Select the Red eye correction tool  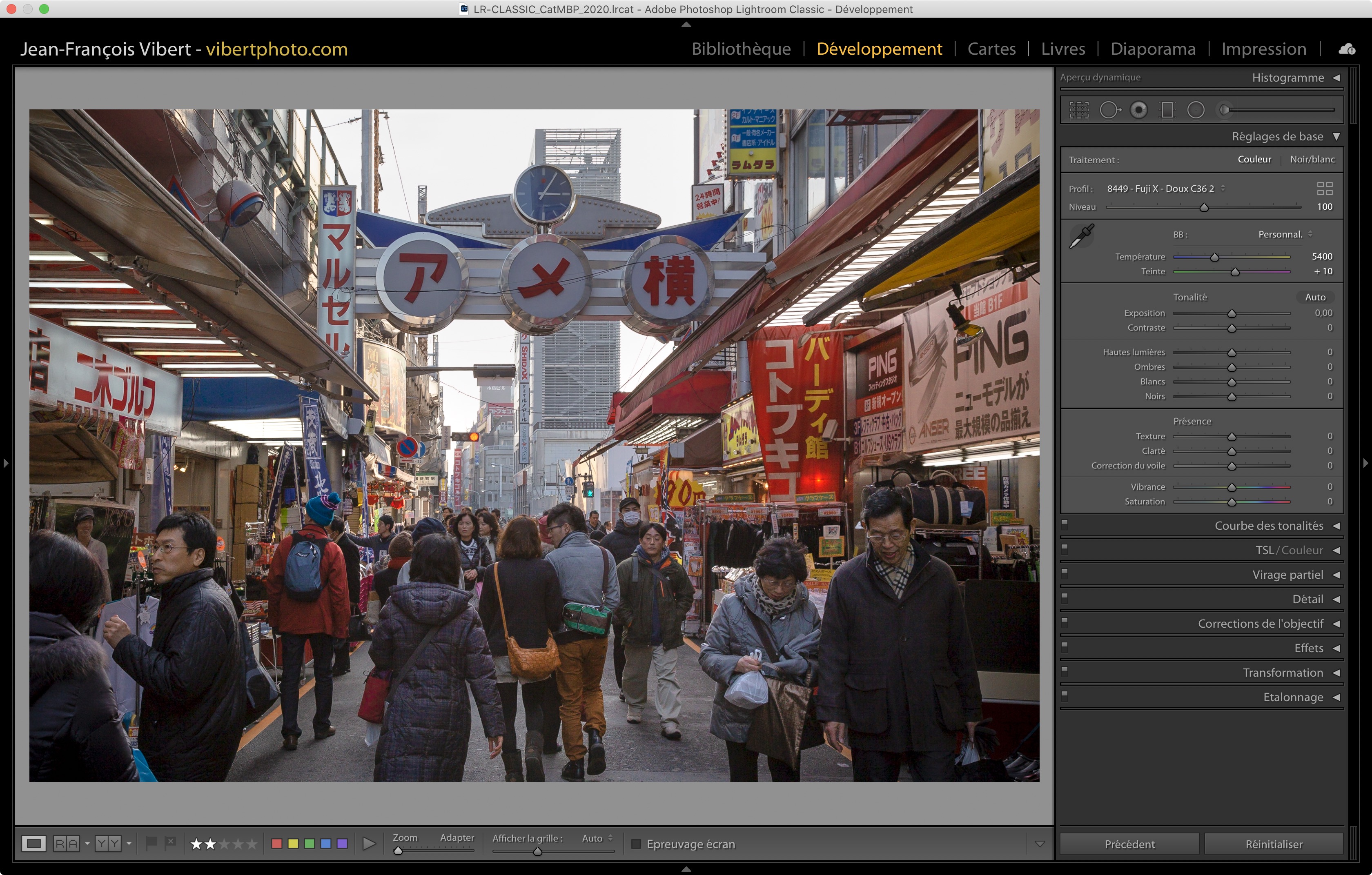coord(1139,110)
